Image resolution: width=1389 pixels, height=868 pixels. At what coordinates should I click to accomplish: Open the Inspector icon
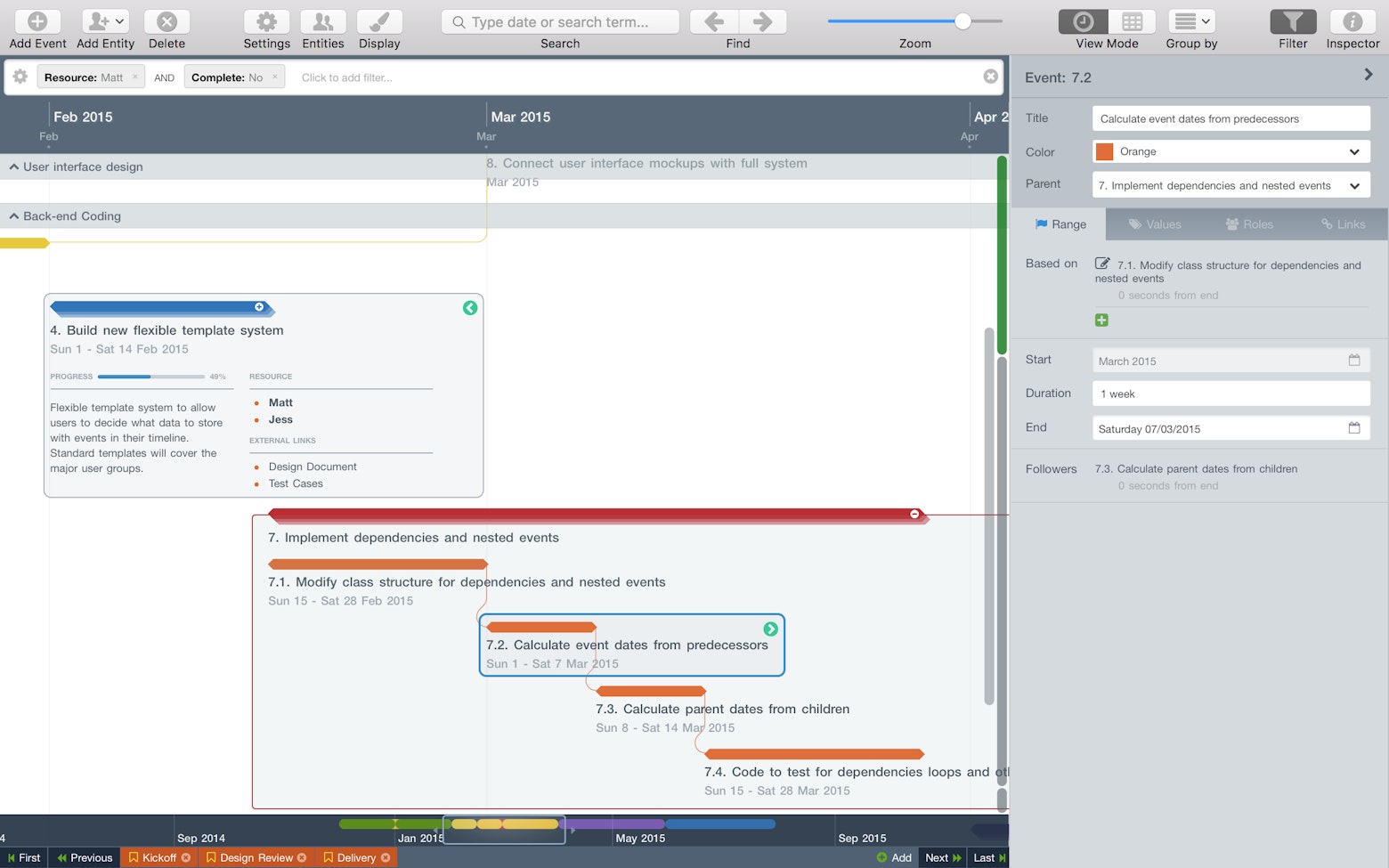1352,20
